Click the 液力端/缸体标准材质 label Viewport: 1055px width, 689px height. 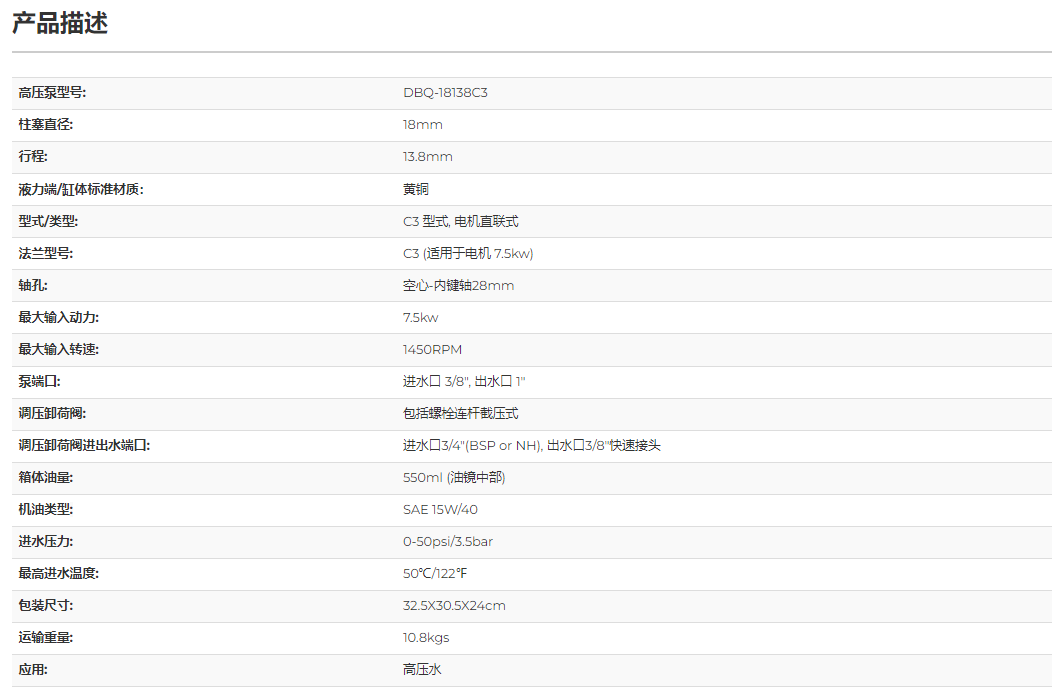click(81, 189)
